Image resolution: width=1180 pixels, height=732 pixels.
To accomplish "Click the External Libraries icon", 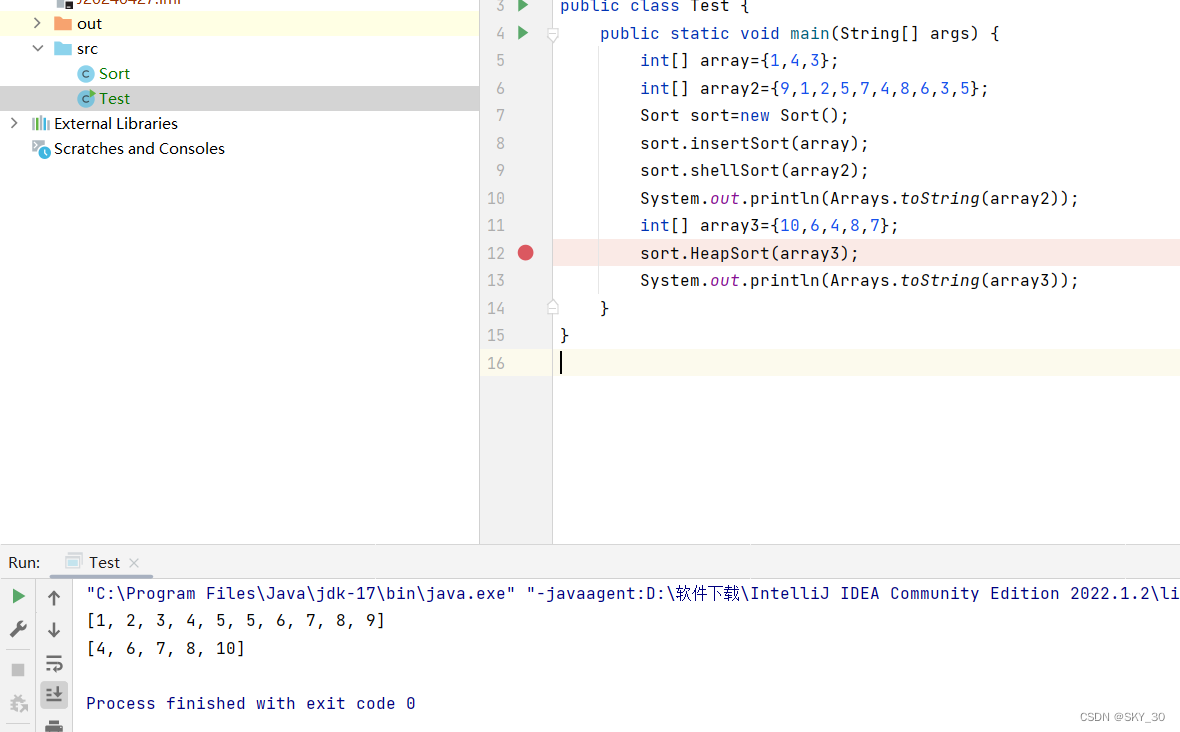I will [41, 123].
